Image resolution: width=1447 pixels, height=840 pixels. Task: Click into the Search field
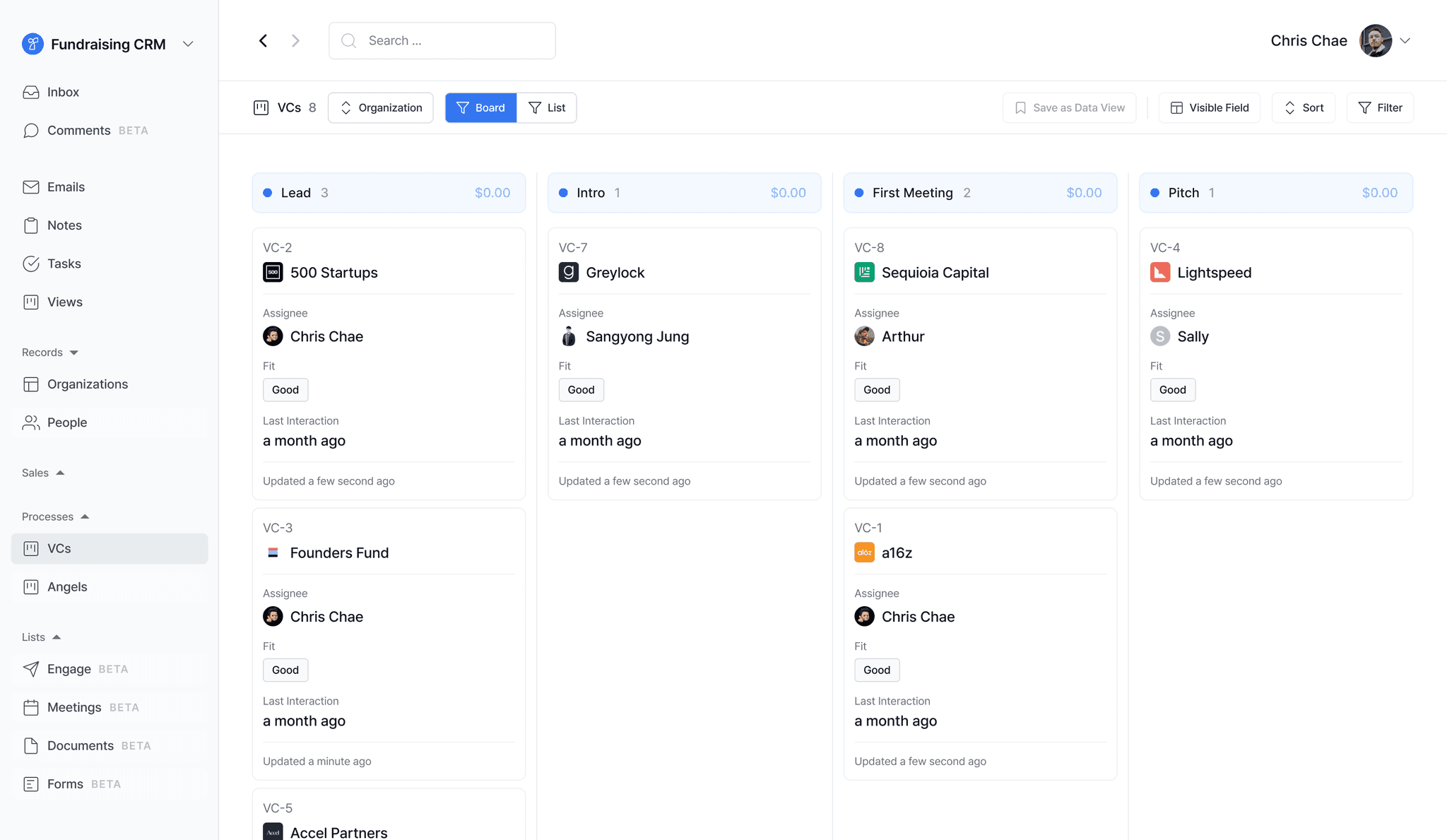coord(442,41)
